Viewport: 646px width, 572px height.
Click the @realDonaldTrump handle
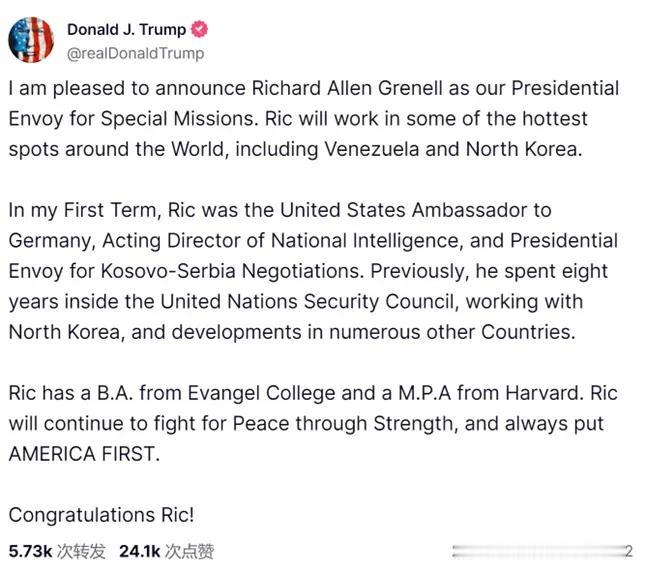(136, 53)
